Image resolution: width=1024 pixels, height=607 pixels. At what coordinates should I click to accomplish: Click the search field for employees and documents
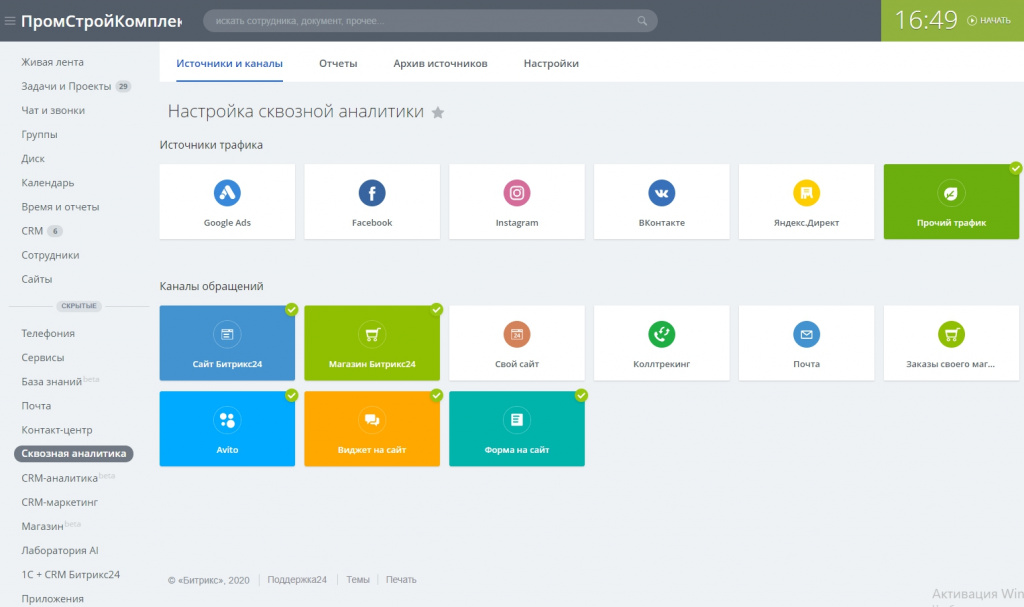(x=430, y=21)
